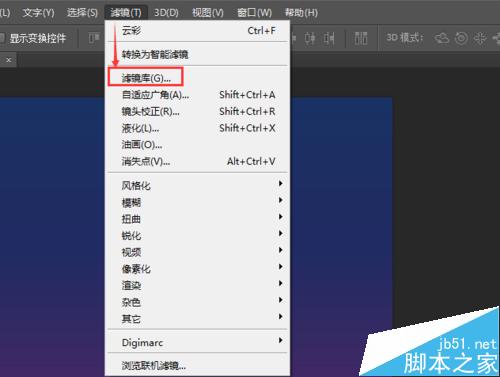
Task: Open 镜头校正(R)... filter
Action: [x=197, y=112]
